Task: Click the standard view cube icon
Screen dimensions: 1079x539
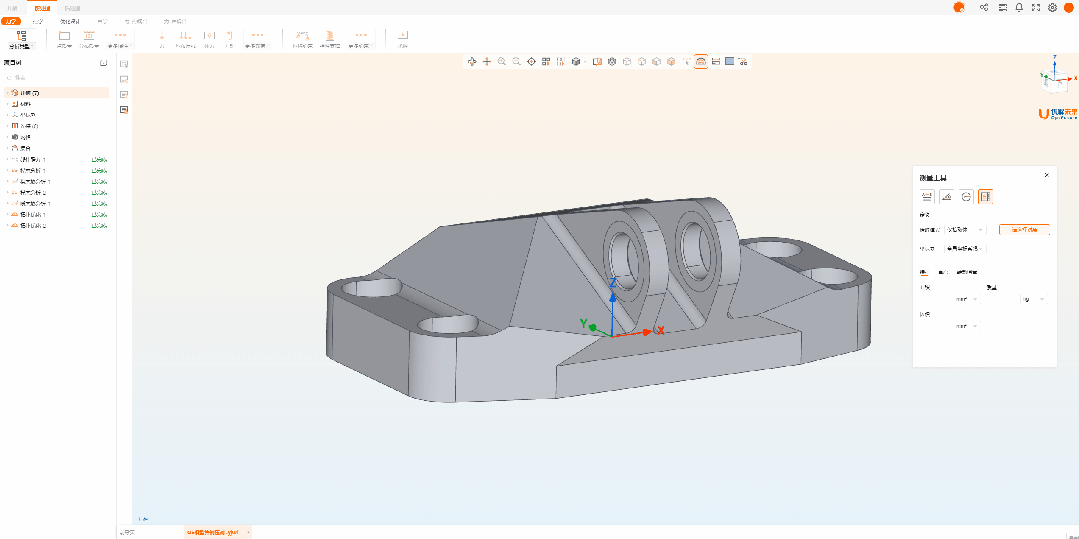Action: [575, 62]
